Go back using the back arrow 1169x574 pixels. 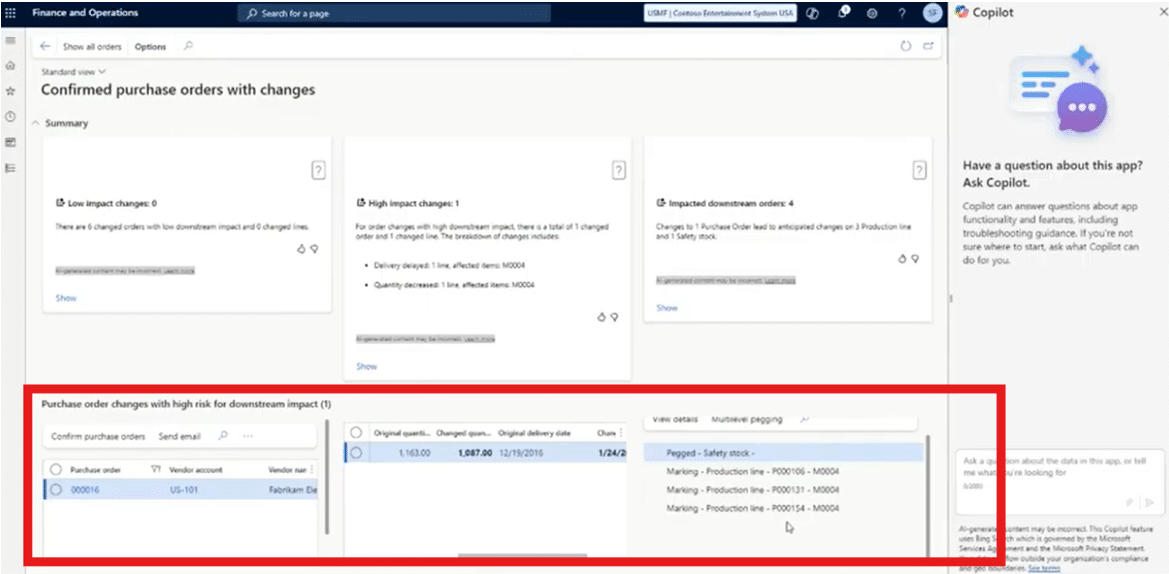point(45,46)
